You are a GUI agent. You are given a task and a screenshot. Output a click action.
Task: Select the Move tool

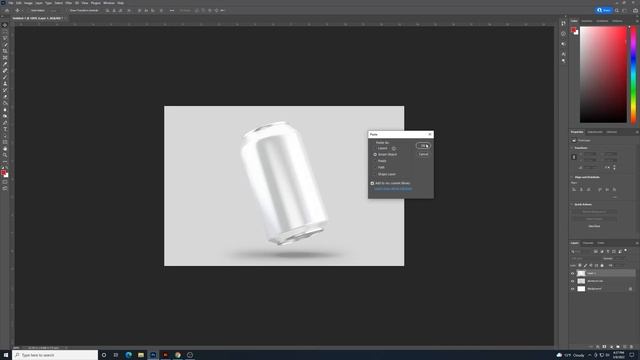5,25
